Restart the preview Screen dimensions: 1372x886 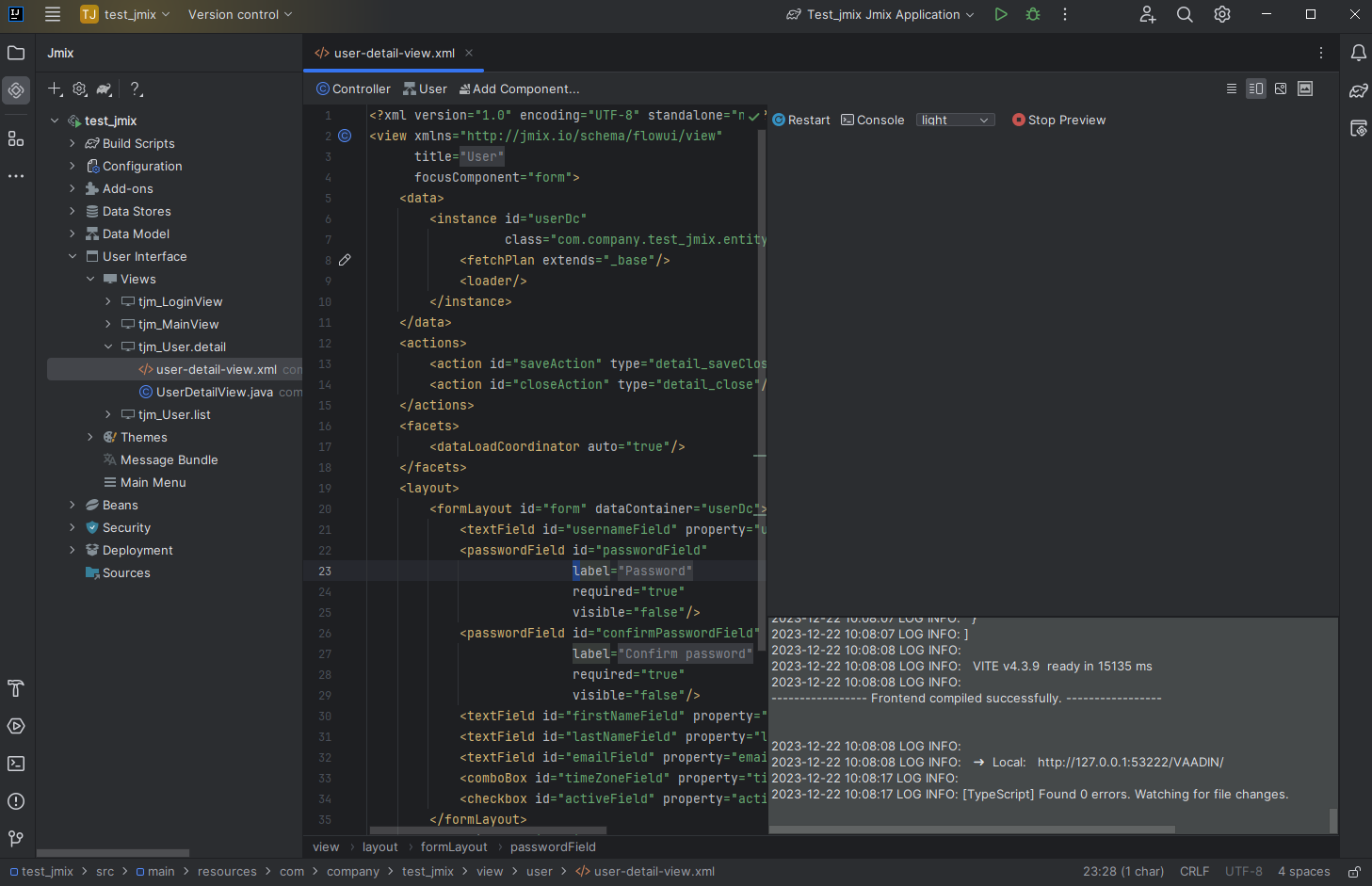tap(801, 120)
